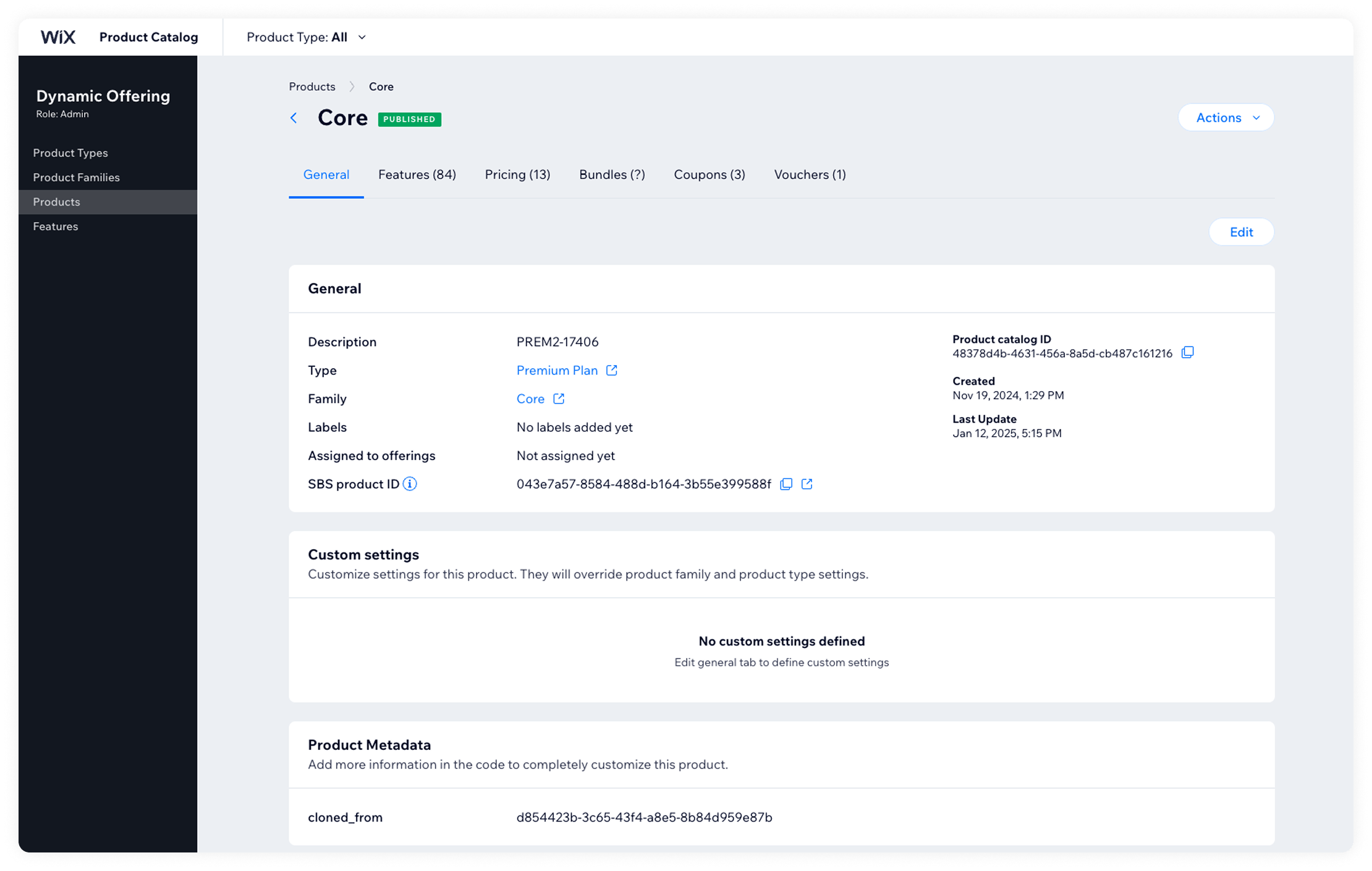Select Features in sidebar
1372x871 pixels.
pos(108,227)
